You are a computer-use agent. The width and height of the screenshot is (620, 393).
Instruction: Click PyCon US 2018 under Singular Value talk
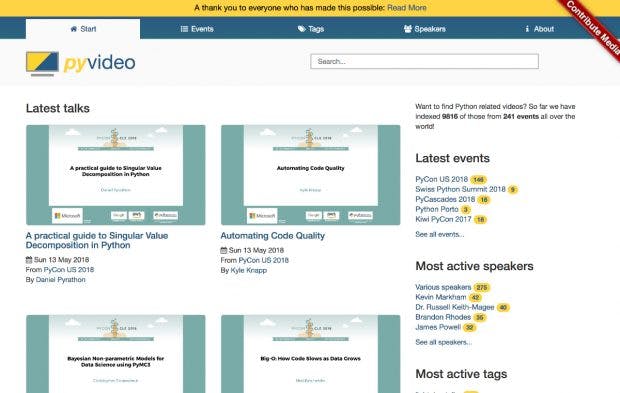(69, 270)
